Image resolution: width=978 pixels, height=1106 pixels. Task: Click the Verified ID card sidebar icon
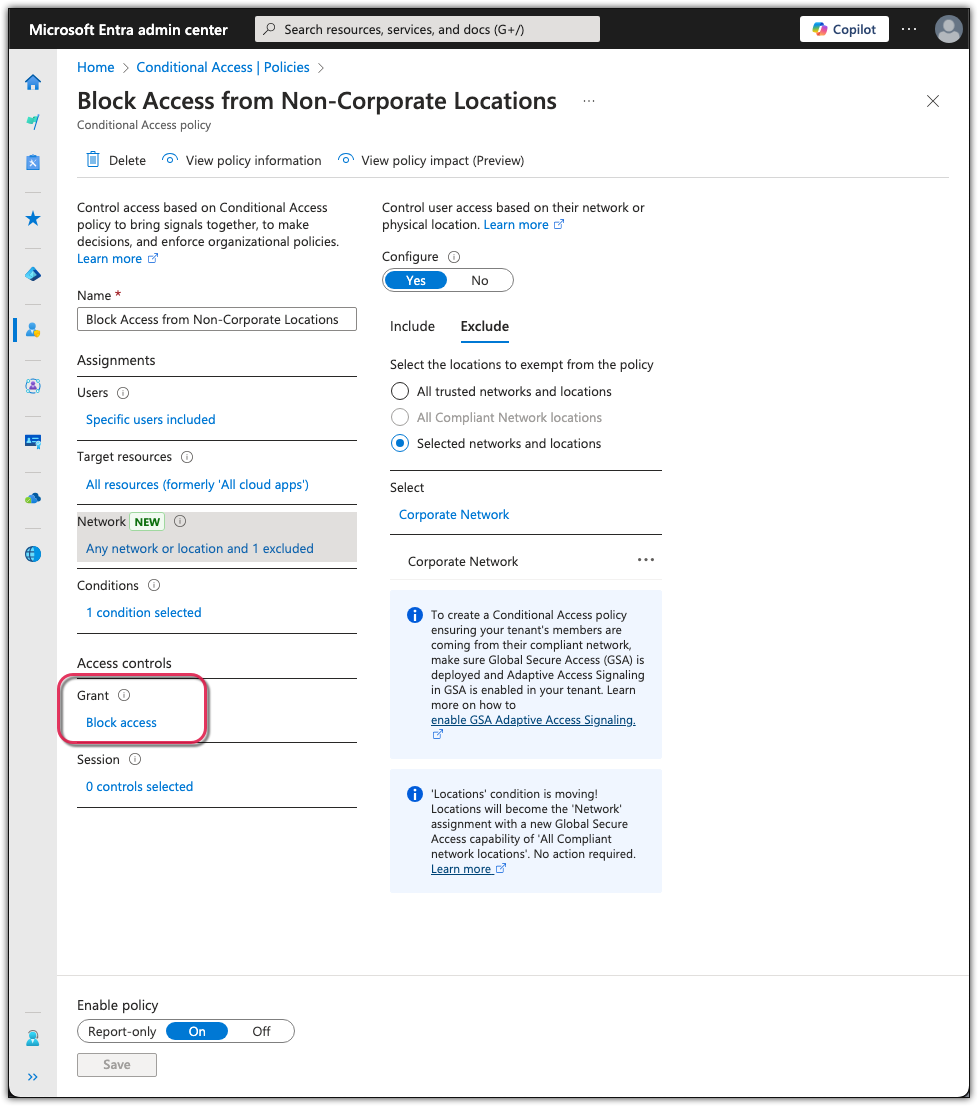tap(32, 442)
